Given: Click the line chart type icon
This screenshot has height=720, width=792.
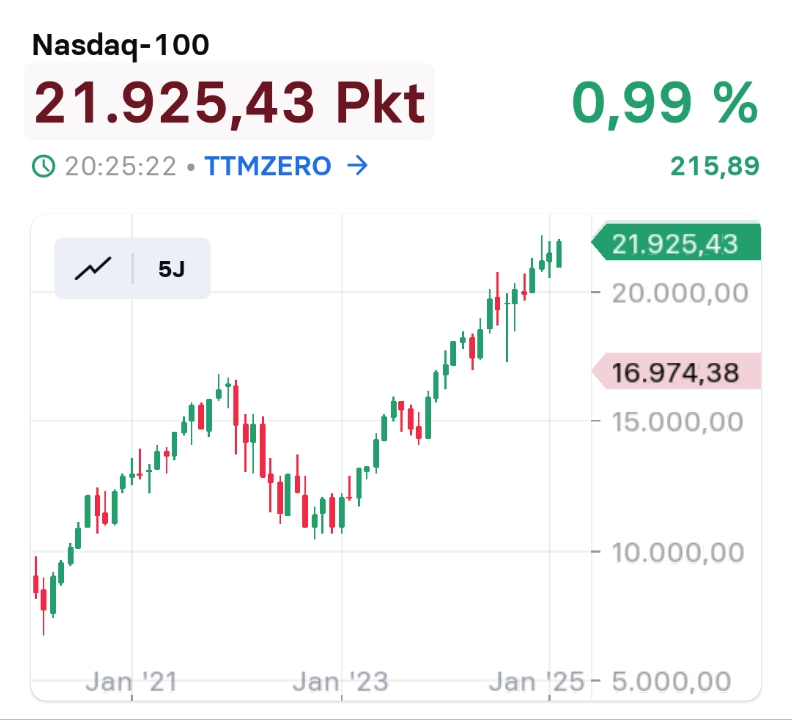Looking at the screenshot, I should click(93, 268).
